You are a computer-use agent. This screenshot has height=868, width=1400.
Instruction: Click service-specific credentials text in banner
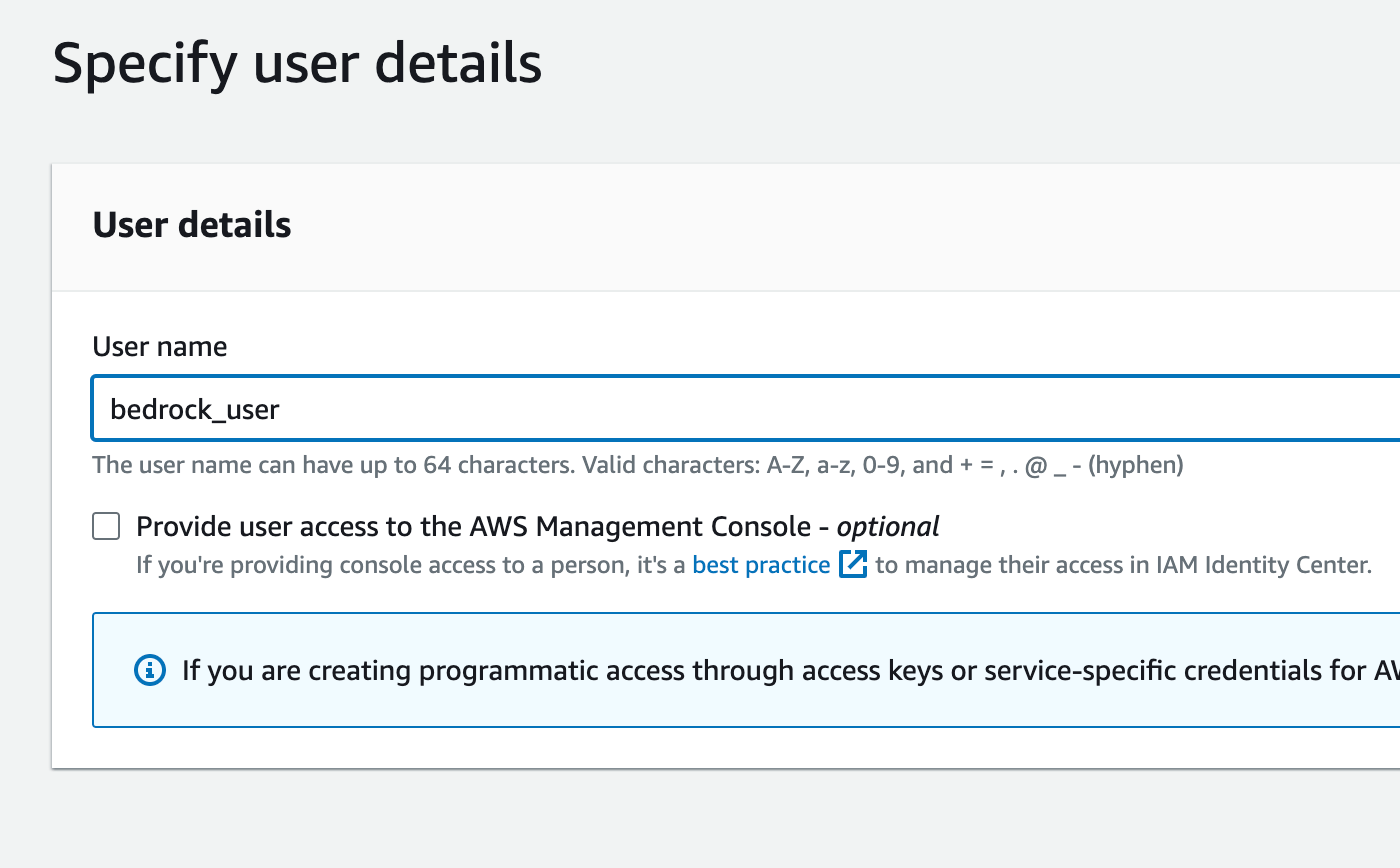point(1150,670)
